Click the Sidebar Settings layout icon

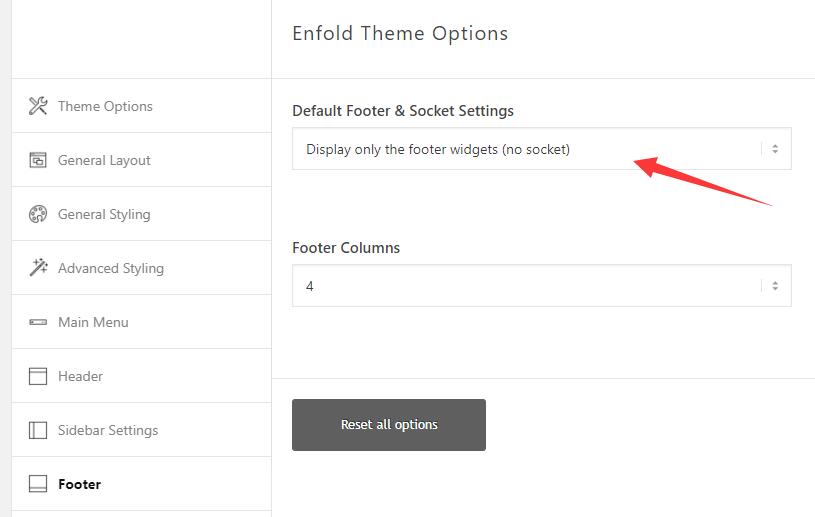coord(38,430)
